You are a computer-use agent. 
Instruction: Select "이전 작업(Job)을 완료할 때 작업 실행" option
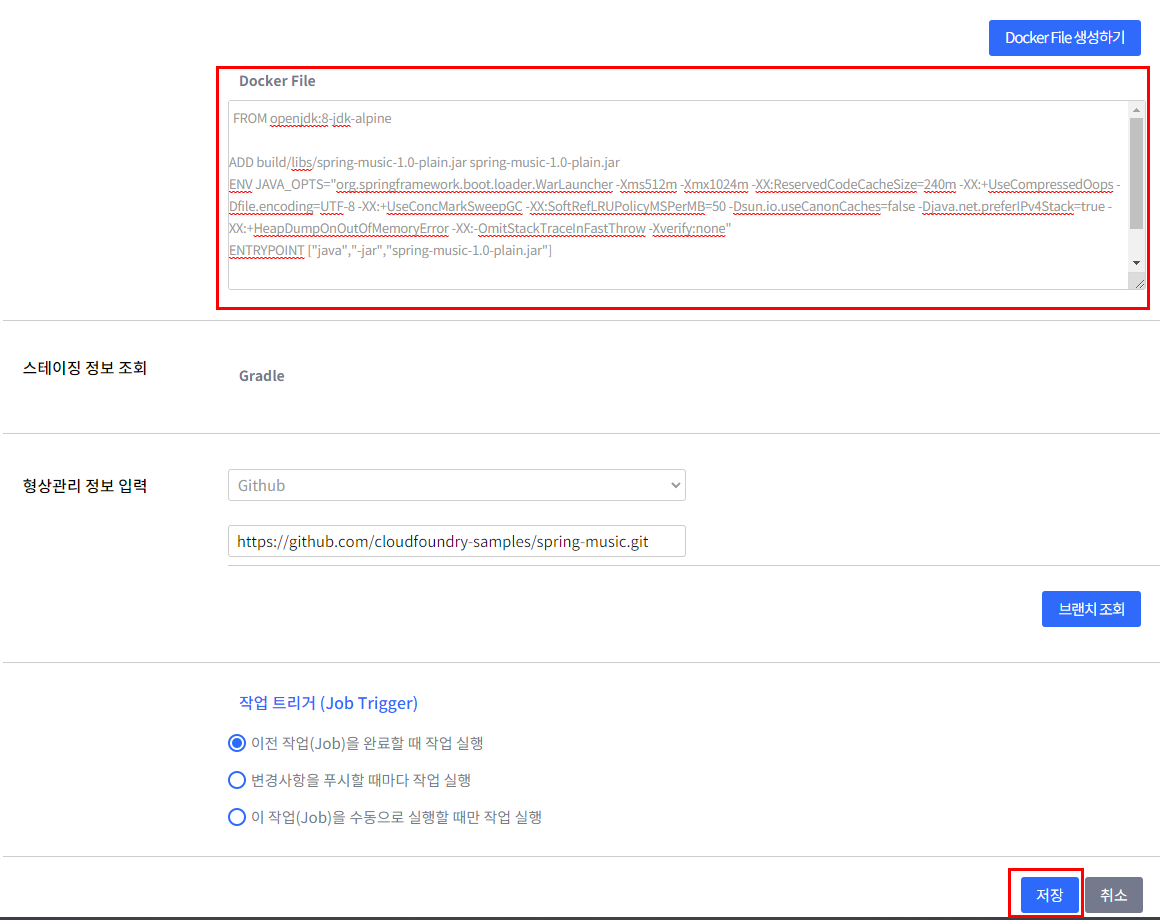pyautogui.click(x=238, y=742)
